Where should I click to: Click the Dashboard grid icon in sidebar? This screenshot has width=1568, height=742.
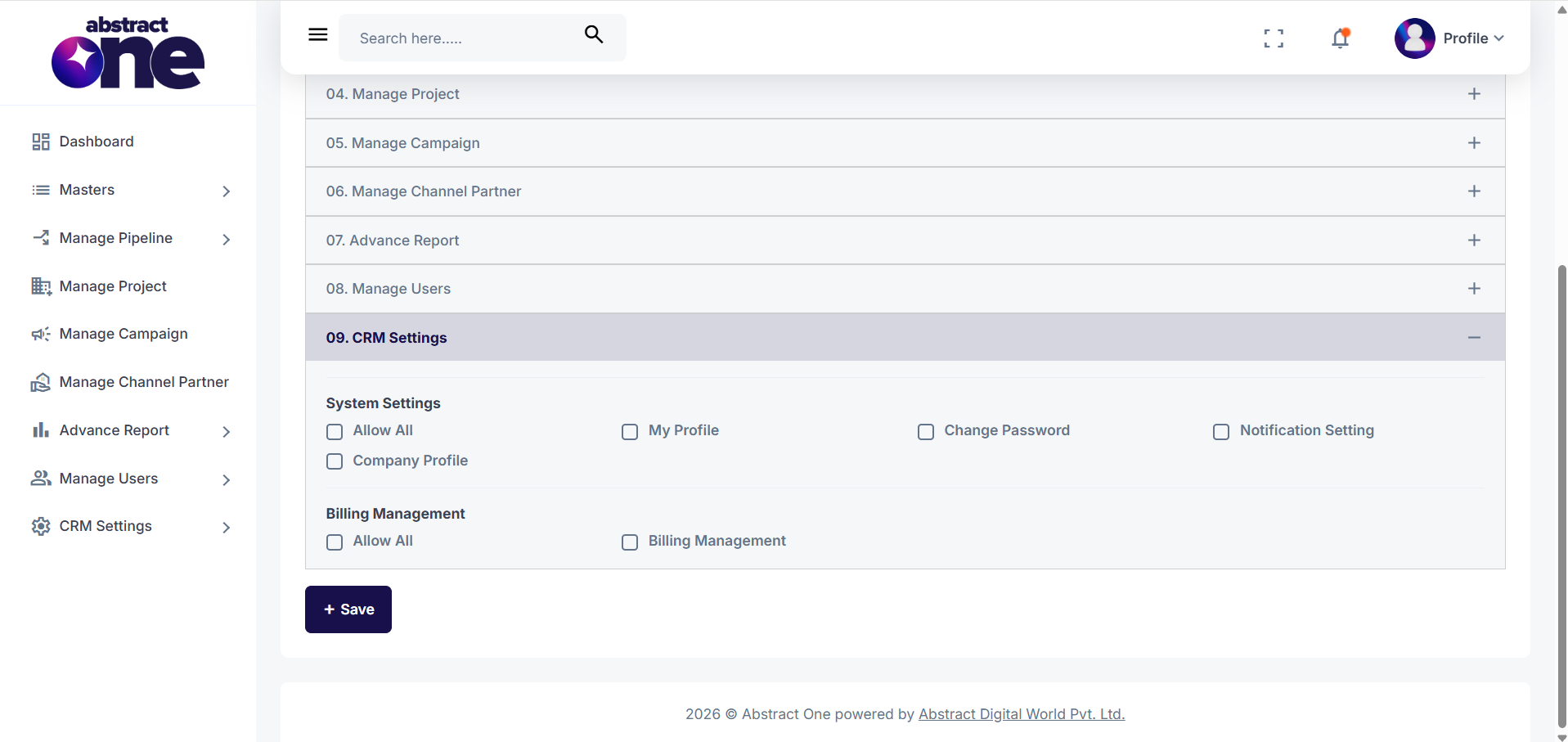click(x=41, y=142)
